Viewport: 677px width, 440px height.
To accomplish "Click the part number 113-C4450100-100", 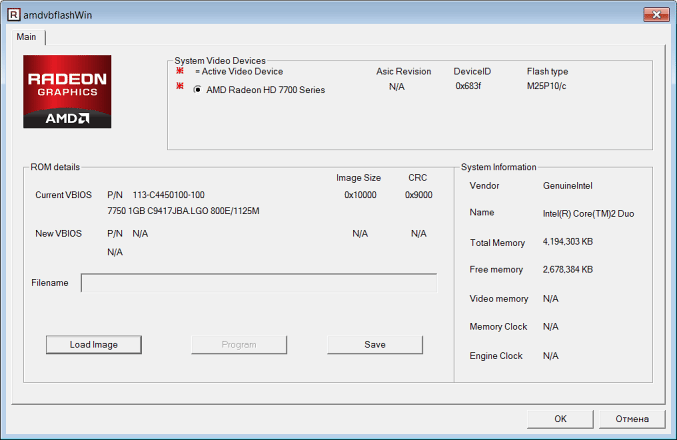I will point(168,195).
